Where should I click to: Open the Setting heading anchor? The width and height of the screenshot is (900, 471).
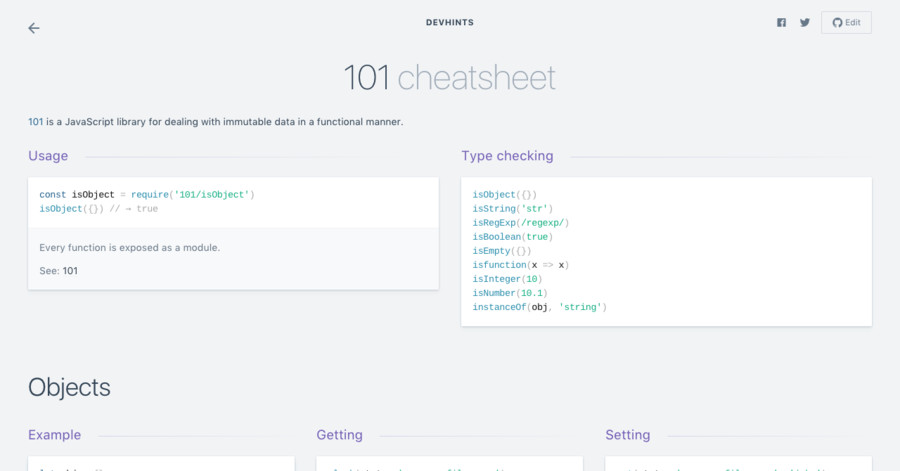tap(628, 435)
